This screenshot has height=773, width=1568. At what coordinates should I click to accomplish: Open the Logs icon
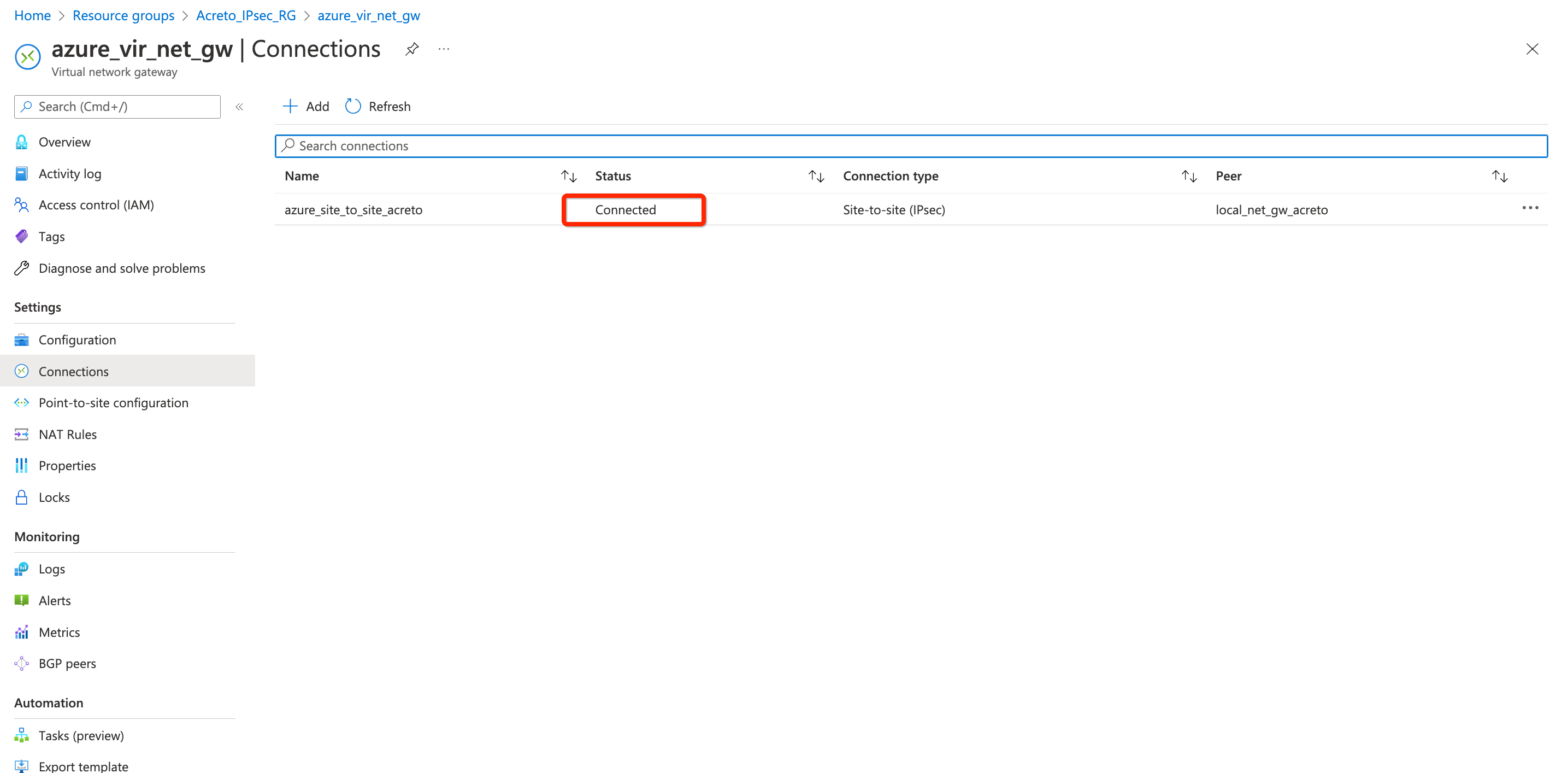21,569
